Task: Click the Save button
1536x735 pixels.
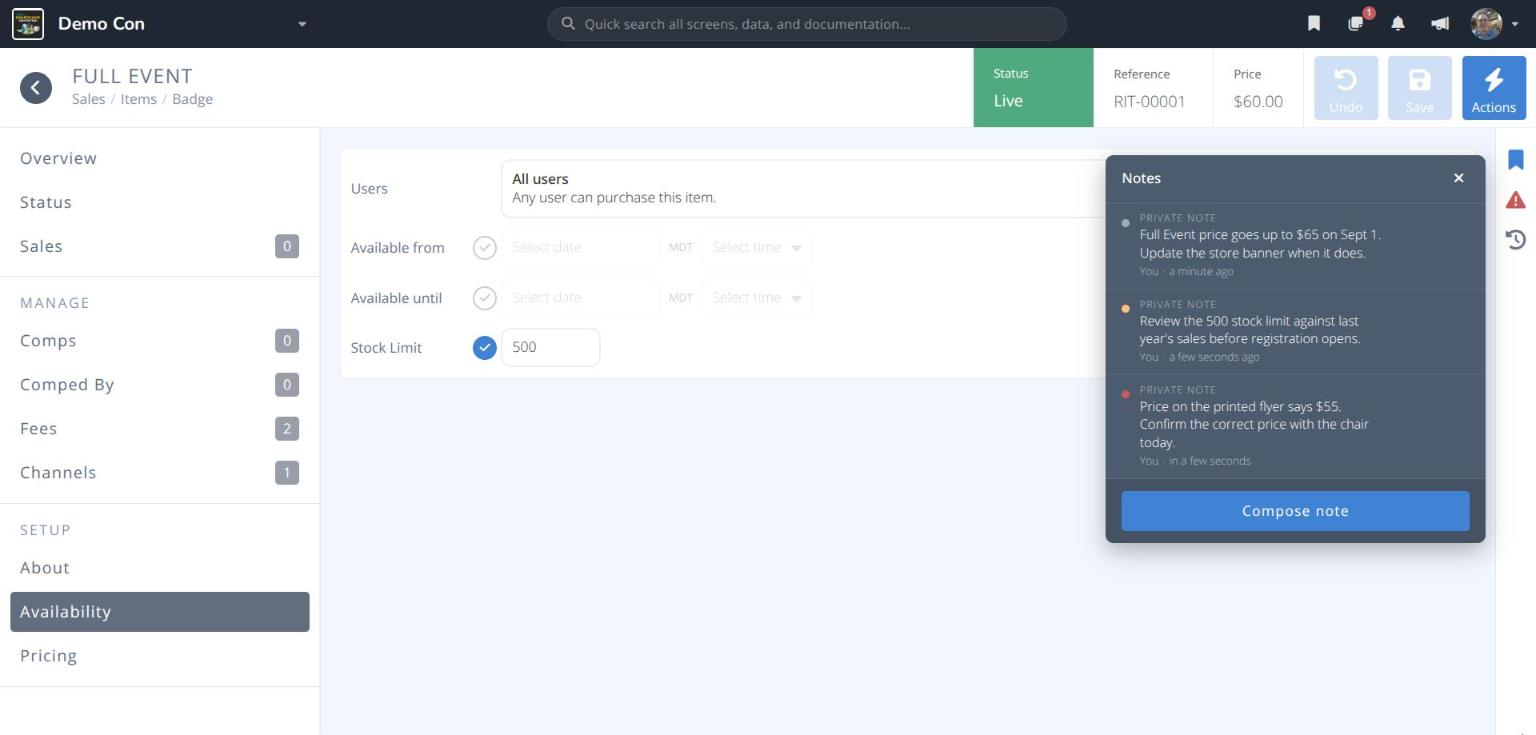Action: (x=1419, y=88)
